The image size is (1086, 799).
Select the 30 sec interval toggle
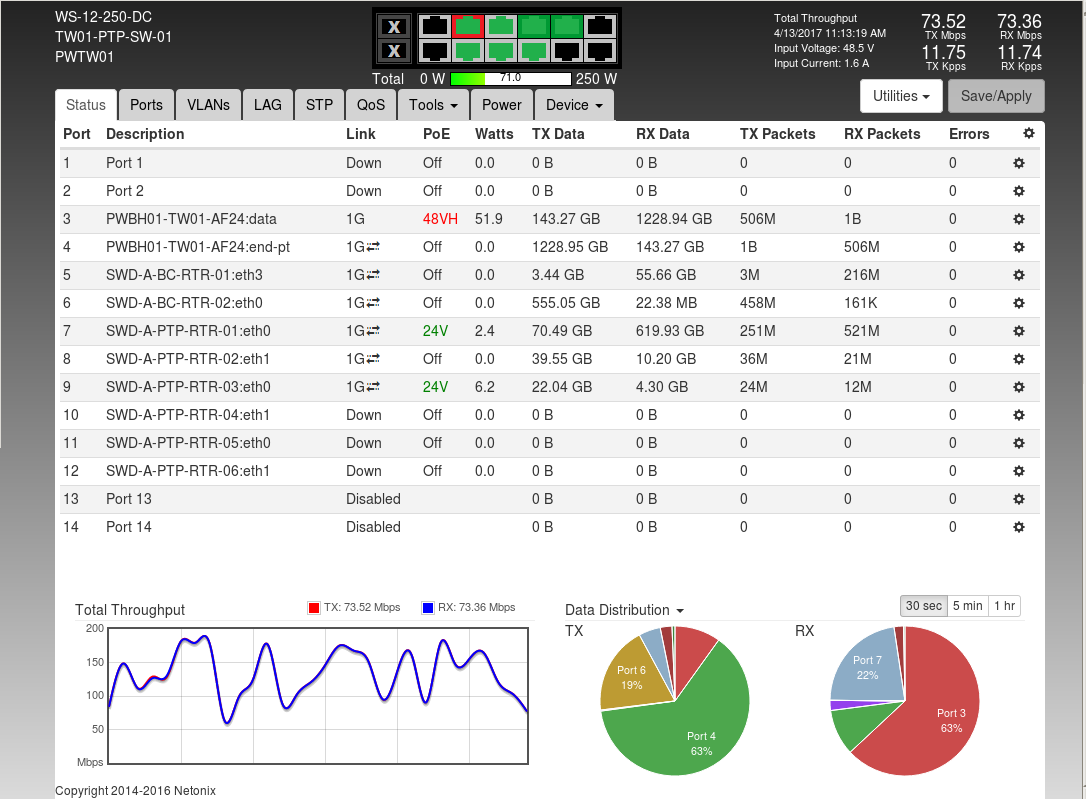click(923, 606)
